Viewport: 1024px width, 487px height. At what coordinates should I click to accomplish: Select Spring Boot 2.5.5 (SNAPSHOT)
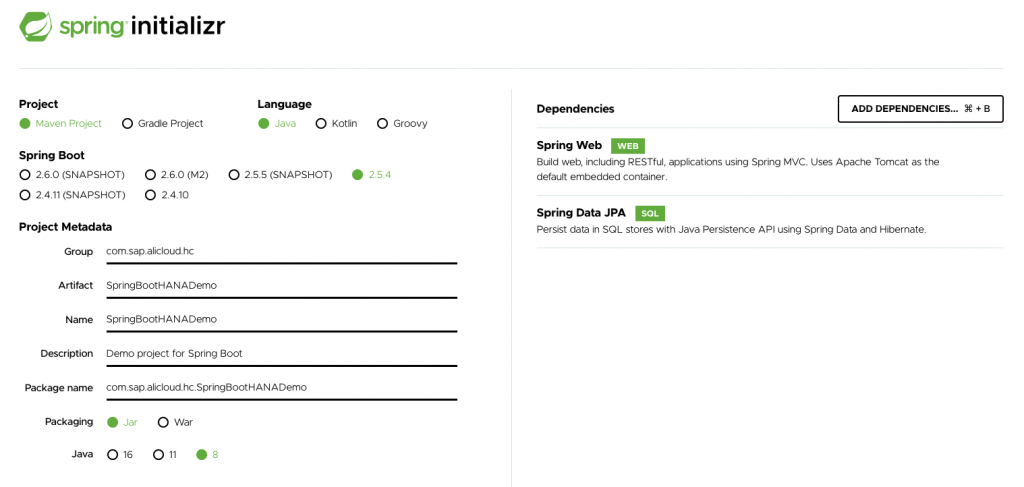pos(281,175)
